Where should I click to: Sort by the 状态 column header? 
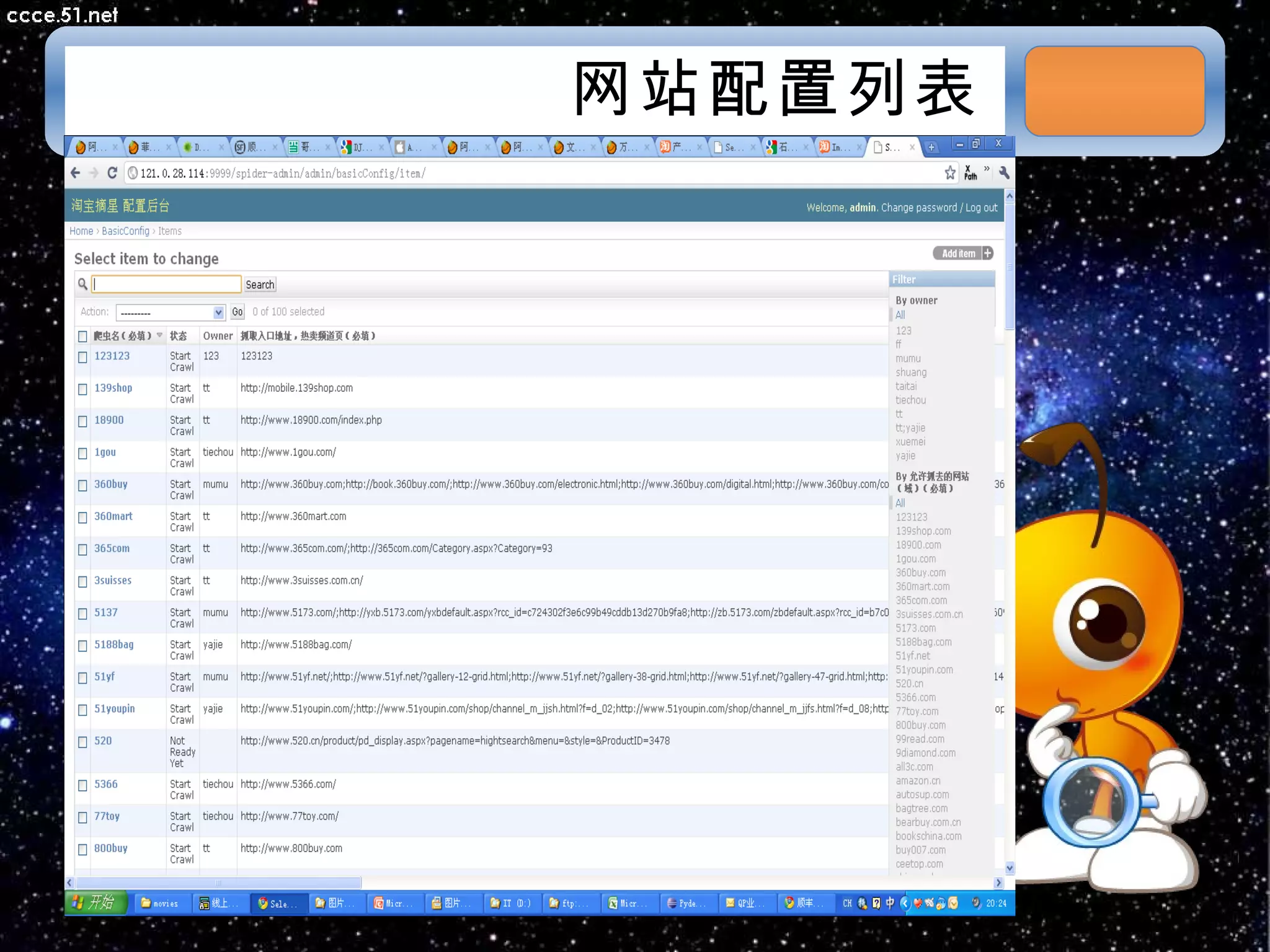point(179,335)
